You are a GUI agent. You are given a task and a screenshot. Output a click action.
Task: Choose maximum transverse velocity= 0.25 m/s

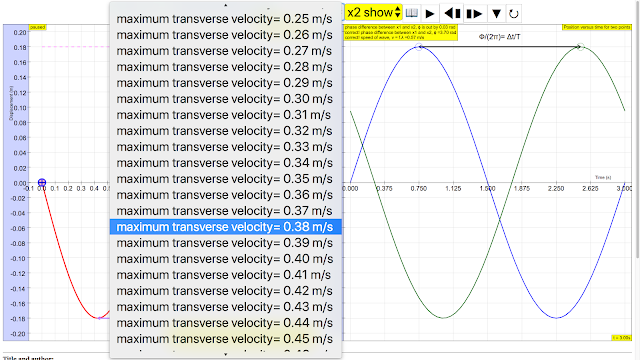[x=225, y=19]
